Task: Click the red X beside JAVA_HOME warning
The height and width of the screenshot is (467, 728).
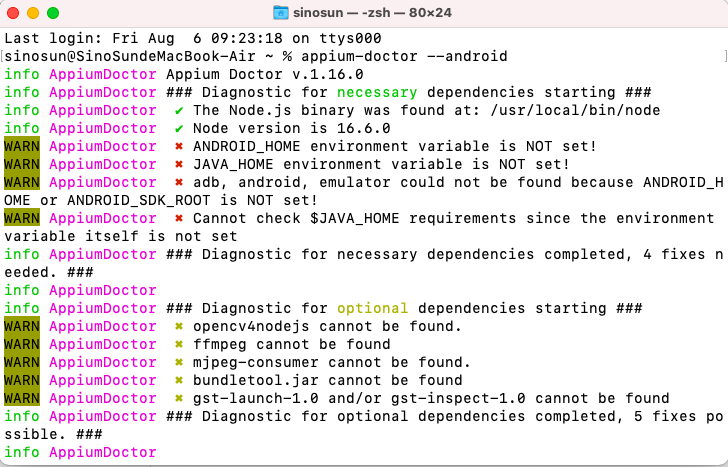Action: tap(178, 164)
